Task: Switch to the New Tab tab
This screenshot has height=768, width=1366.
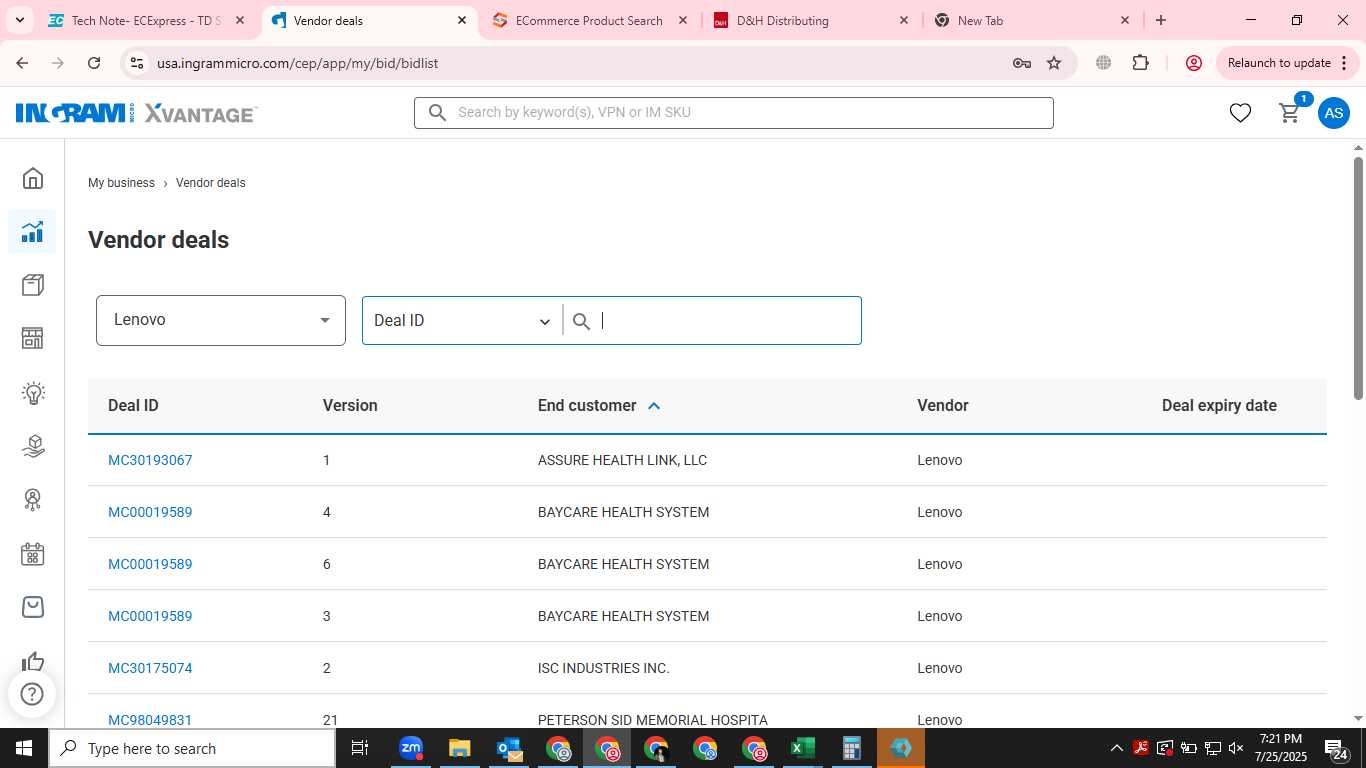Action: 1032,20
